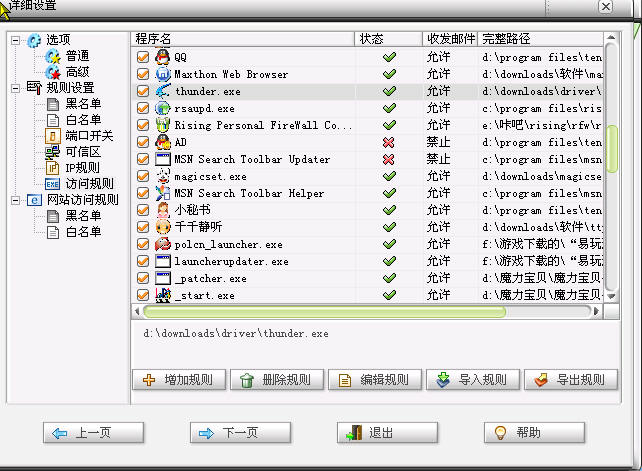Click the 删除规则 button

click(277, 380)
